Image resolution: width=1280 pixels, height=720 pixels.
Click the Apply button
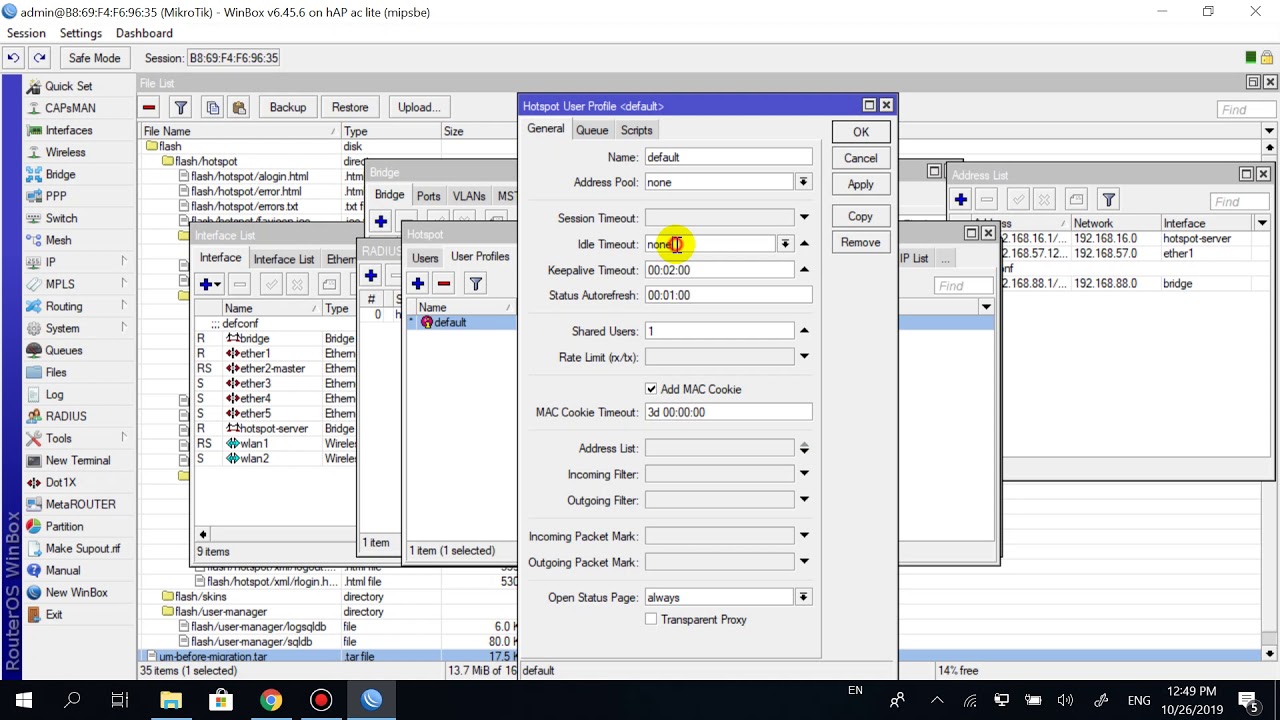[x=861, y=184]
